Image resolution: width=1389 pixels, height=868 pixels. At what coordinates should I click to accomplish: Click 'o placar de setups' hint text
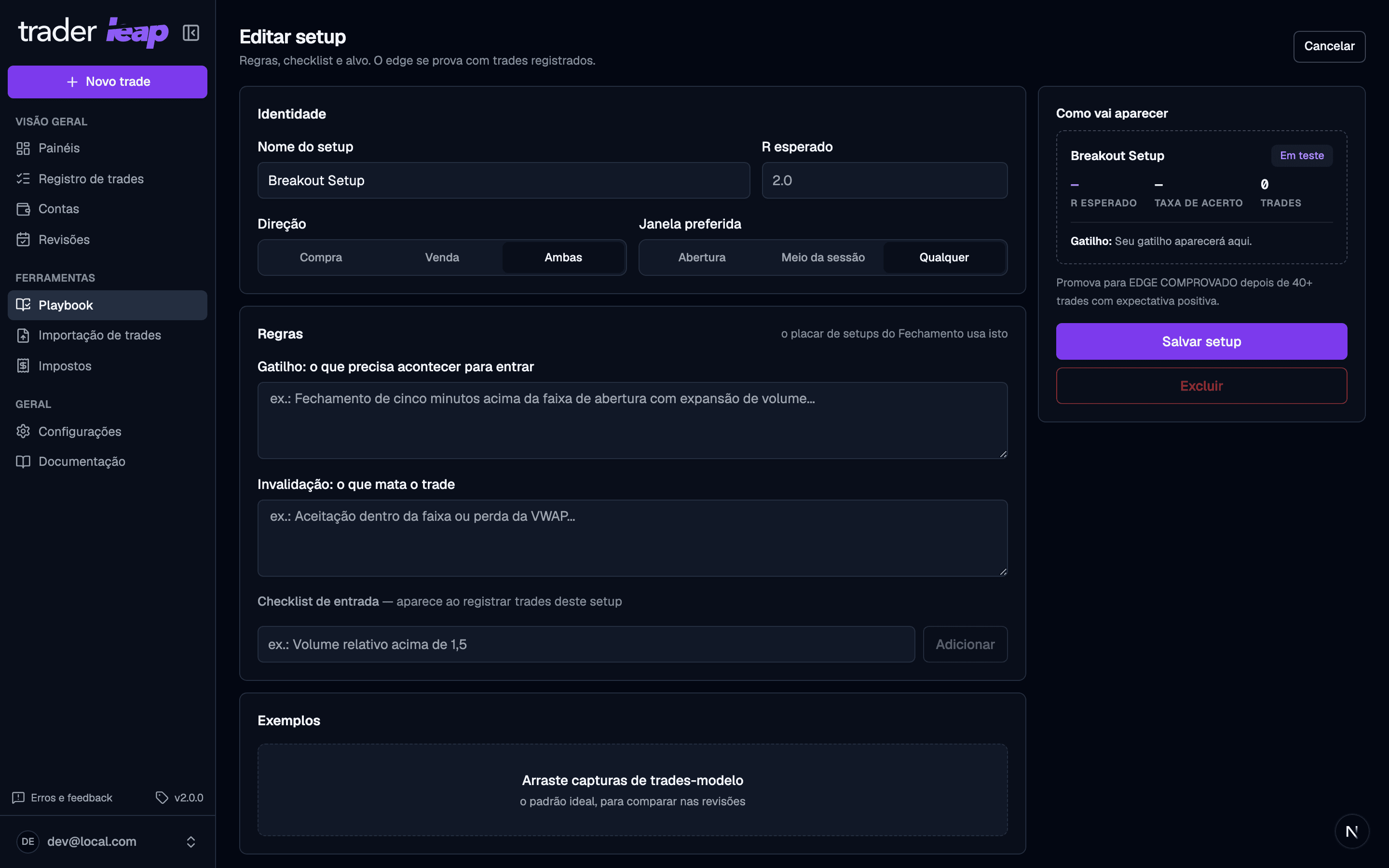894,334
